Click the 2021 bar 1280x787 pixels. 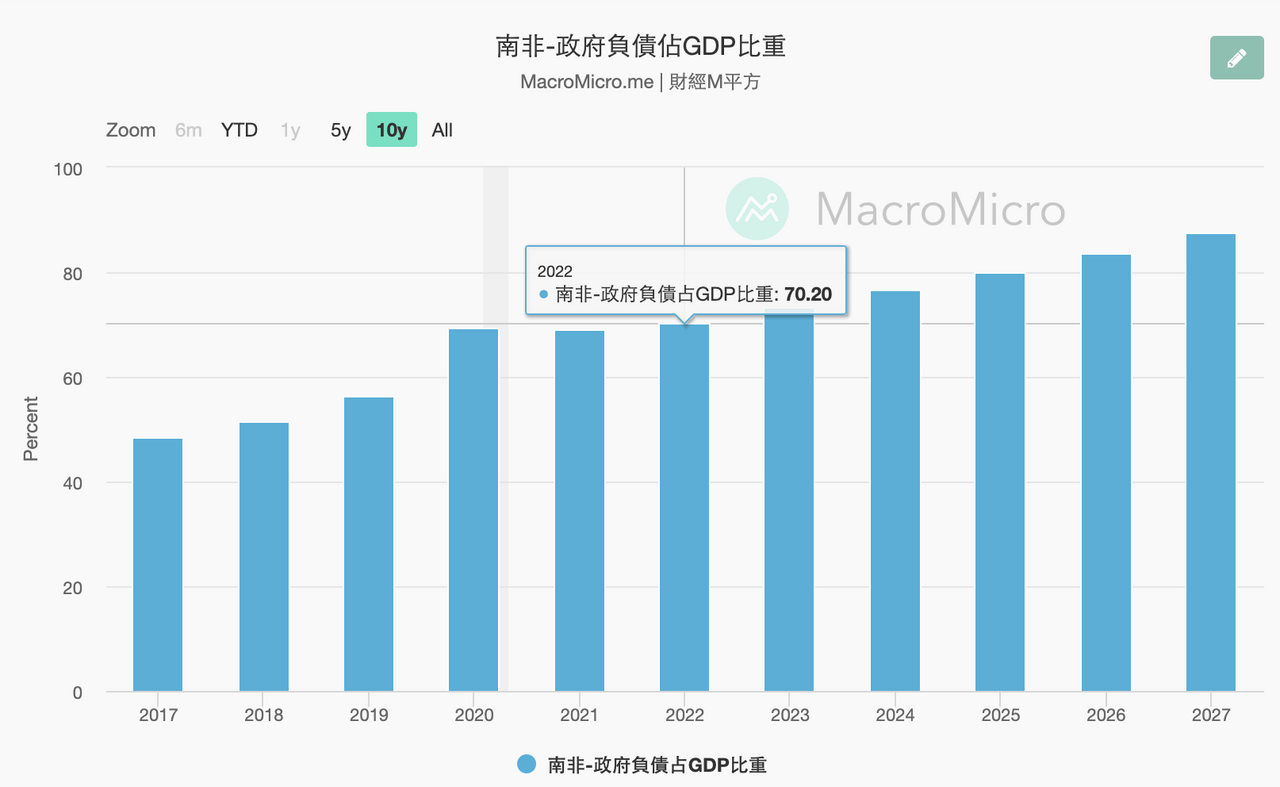click(580, 511)
